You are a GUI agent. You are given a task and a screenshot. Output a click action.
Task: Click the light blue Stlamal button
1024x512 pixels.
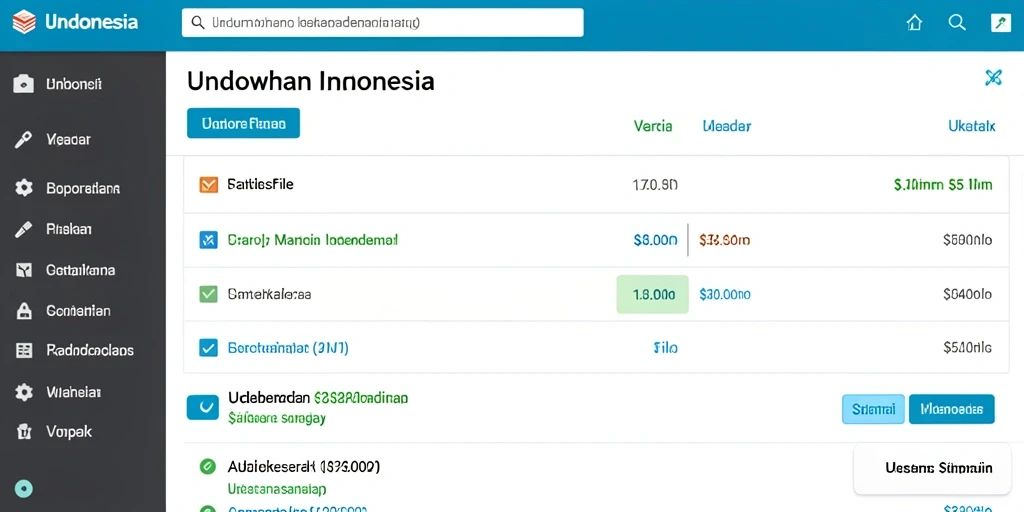[x=873, y=409]
